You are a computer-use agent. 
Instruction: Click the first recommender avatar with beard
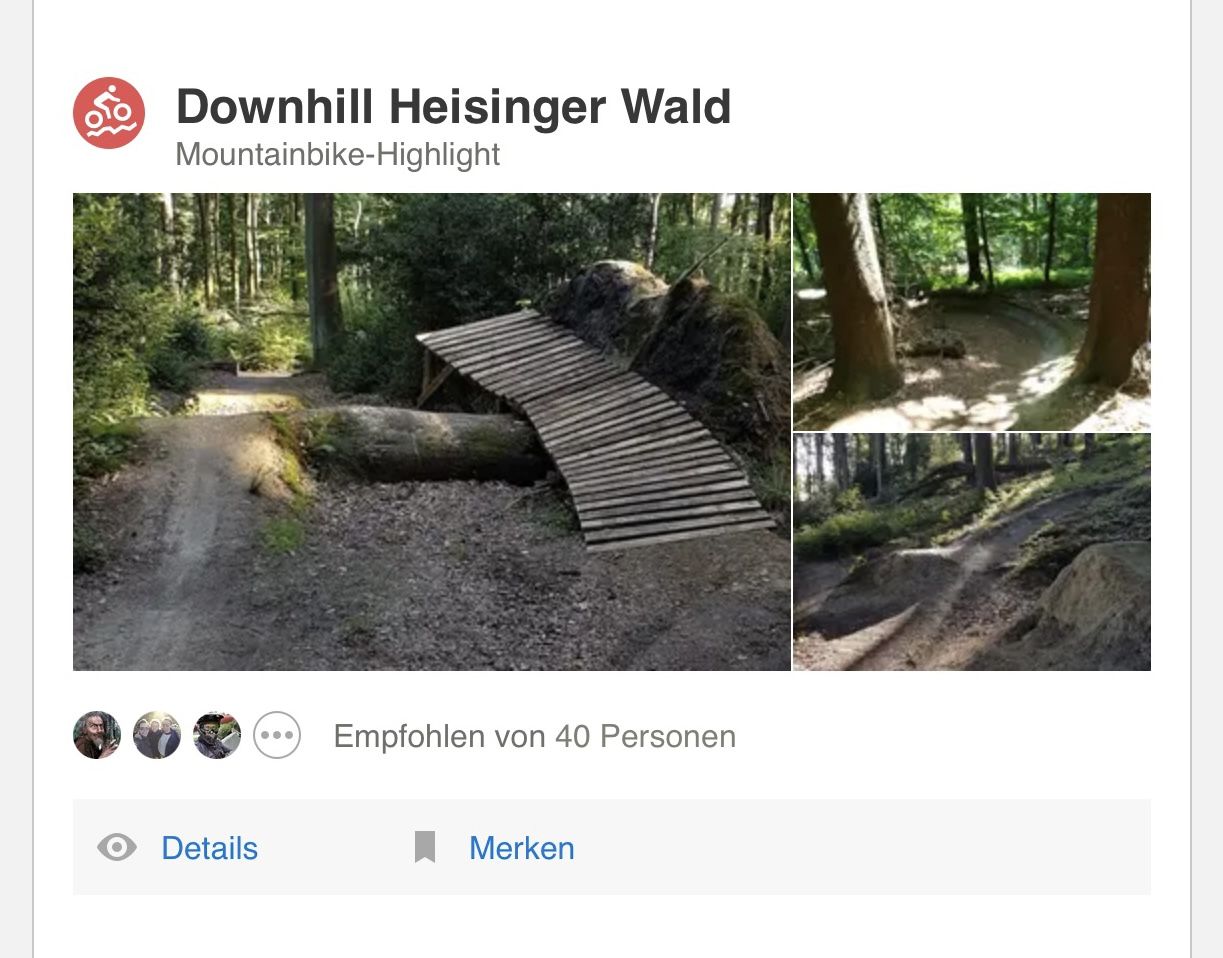pos(97,736)
